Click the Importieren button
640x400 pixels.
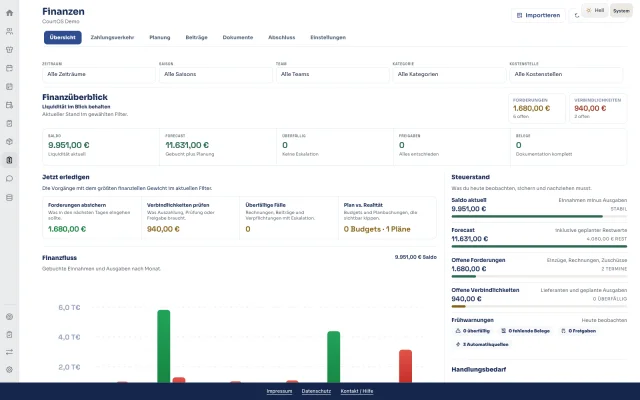point(538,16)
